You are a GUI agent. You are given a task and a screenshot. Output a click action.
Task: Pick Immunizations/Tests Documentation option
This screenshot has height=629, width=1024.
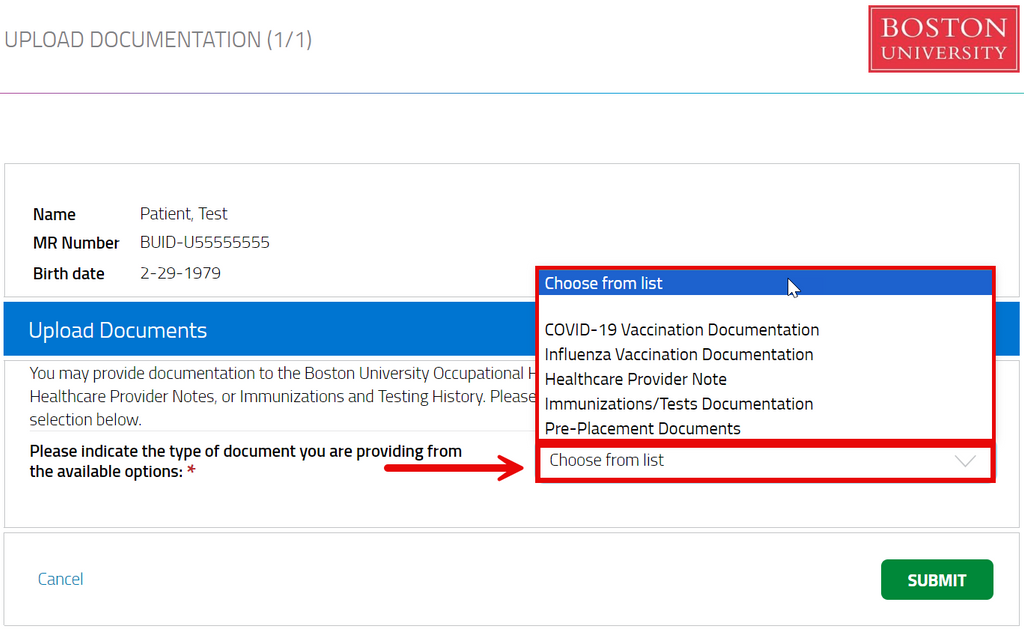765,404
